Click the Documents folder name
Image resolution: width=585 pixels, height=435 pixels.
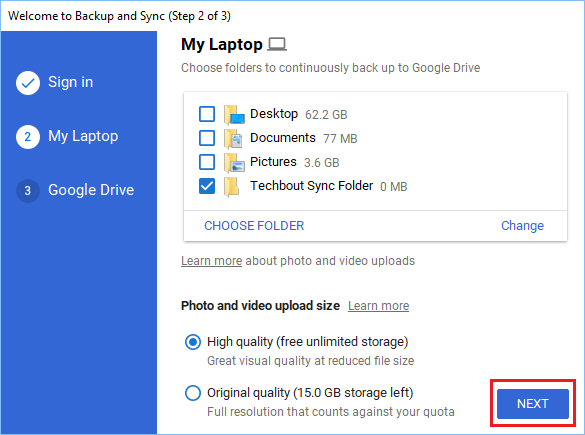click(x=283, y=138)
